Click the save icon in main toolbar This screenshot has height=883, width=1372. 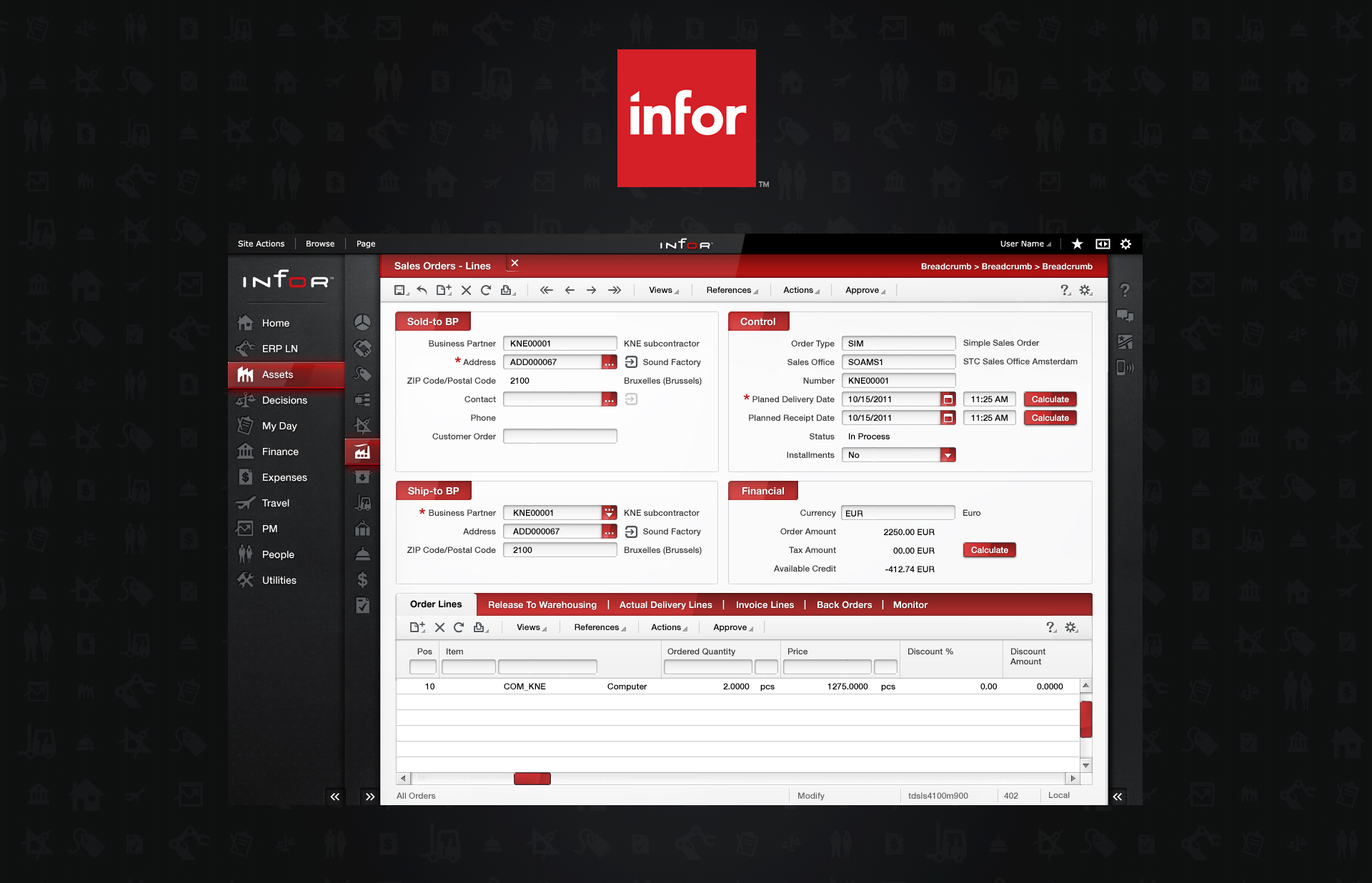click(400, 290)
